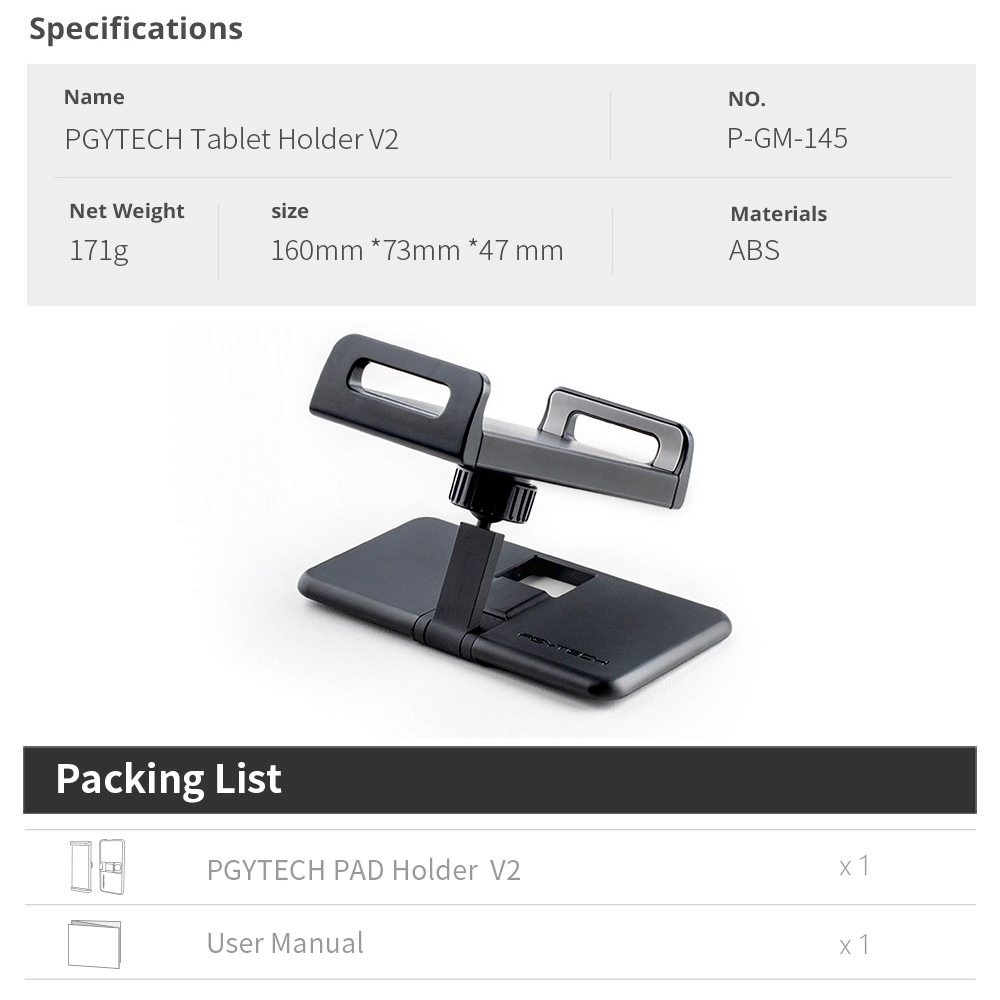Screen dimensions: 1000x1000
Task: Click the Name label in specifications
Action: point(94,97)
